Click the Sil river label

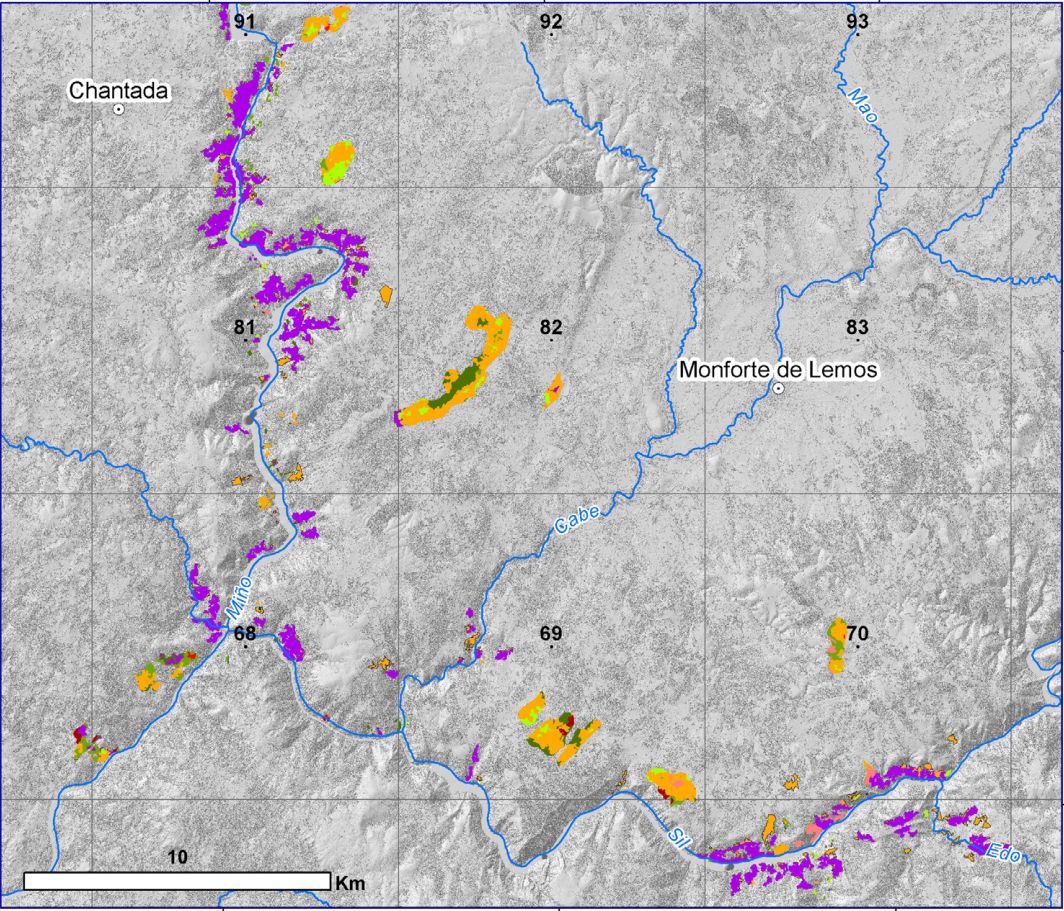pos(678,836)
